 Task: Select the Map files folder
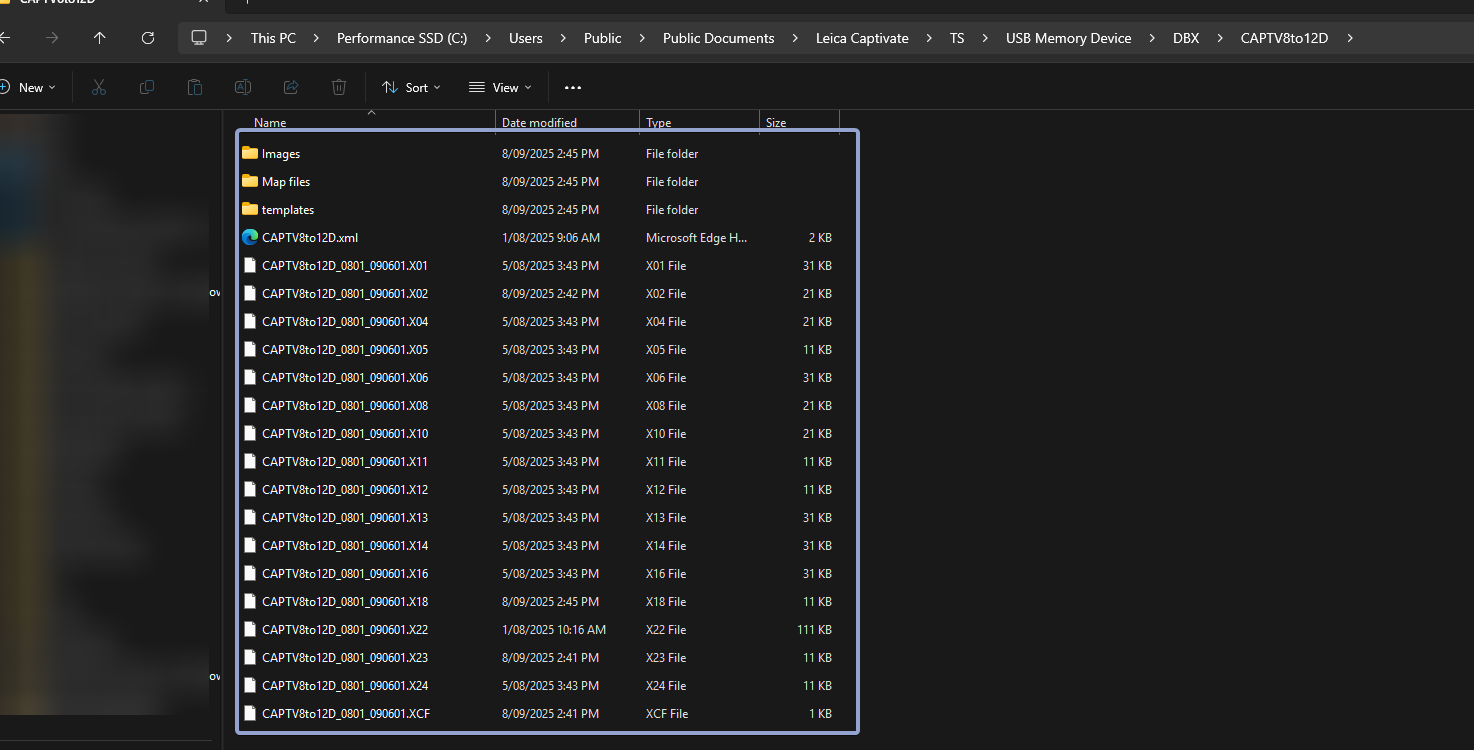[286, 182]
